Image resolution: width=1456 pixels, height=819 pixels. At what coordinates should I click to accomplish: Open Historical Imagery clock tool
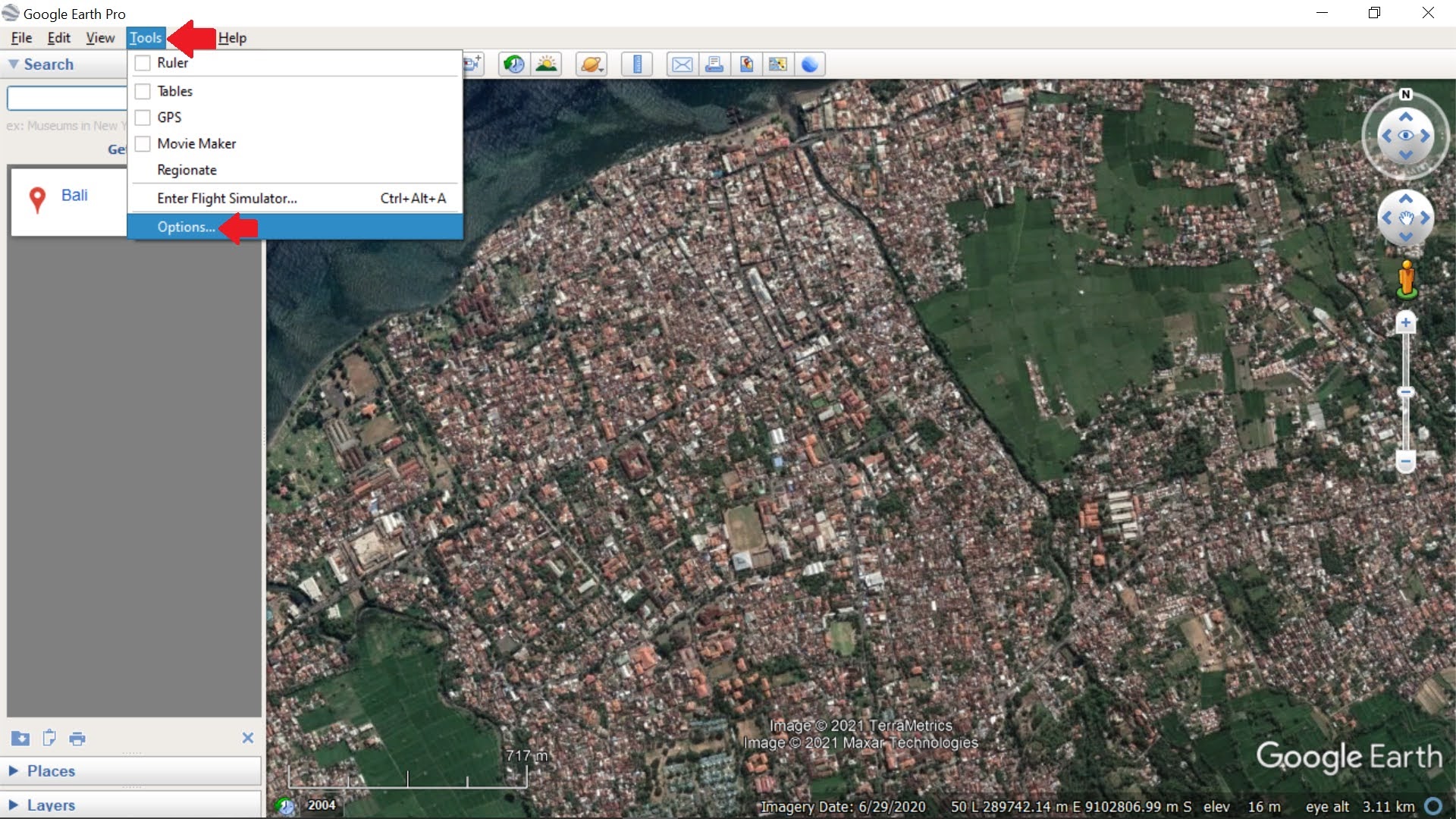(513, 64)
